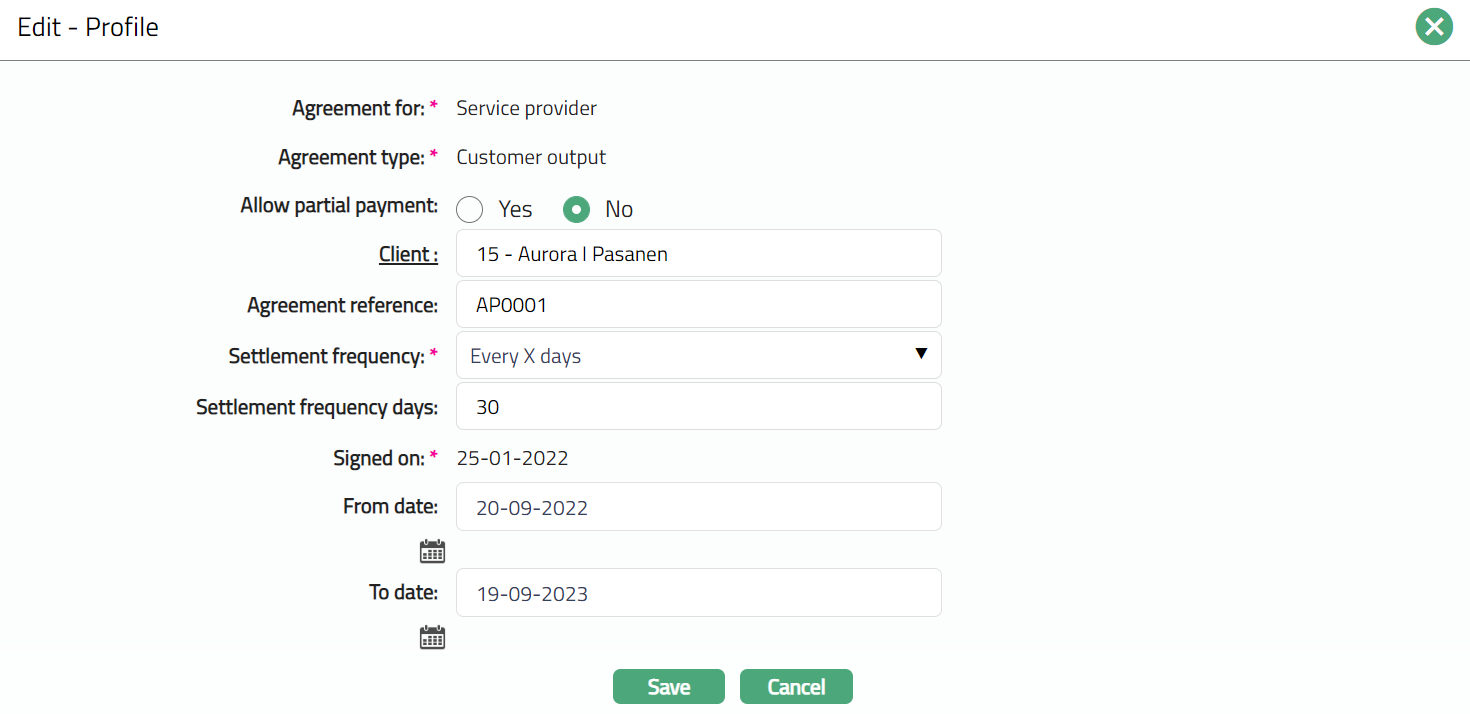Follow the underlined Client link

coord(408,254)
